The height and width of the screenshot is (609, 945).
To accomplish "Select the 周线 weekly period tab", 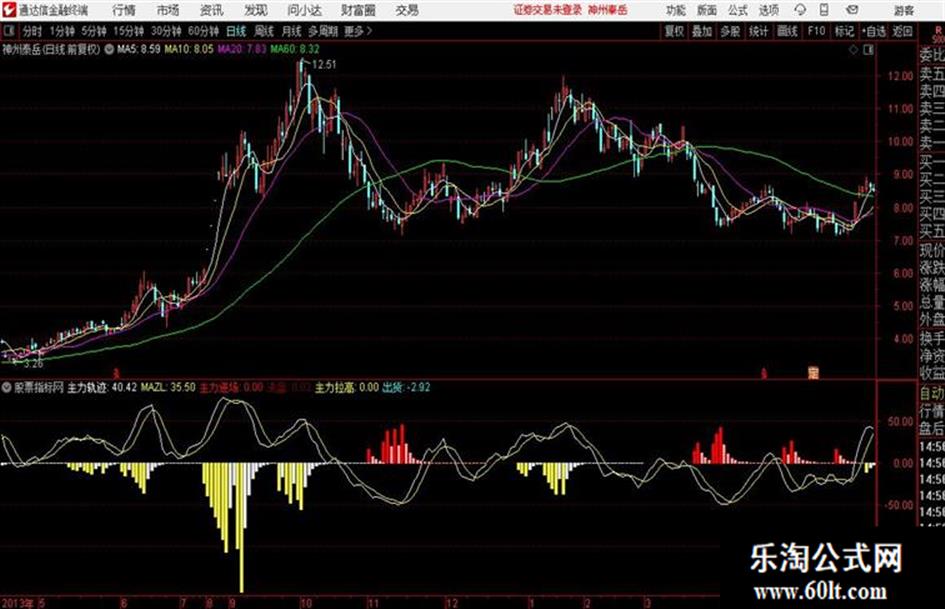I will [263, 31].
